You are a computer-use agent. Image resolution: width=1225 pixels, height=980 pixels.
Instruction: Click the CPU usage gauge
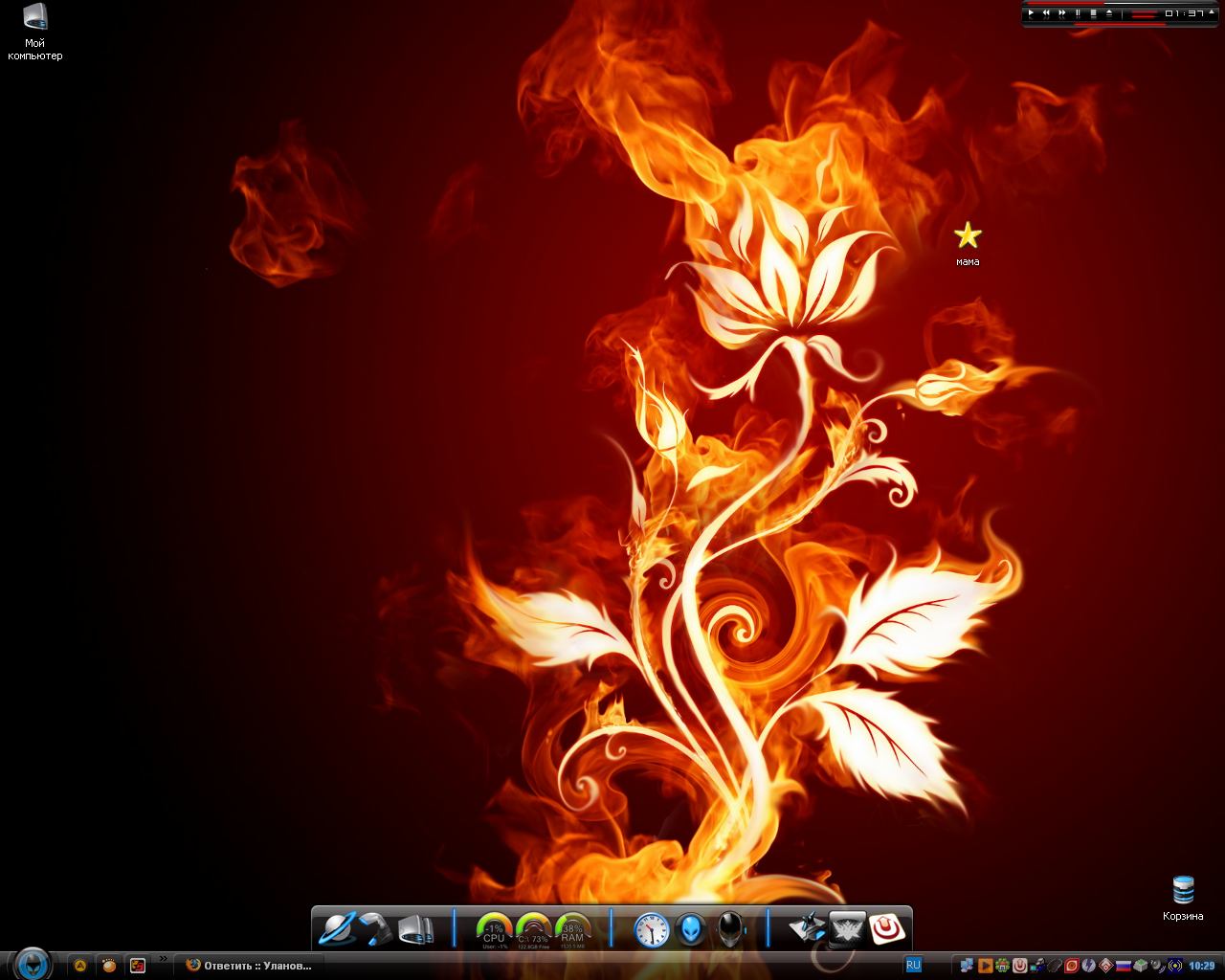[x=494, y=928]
